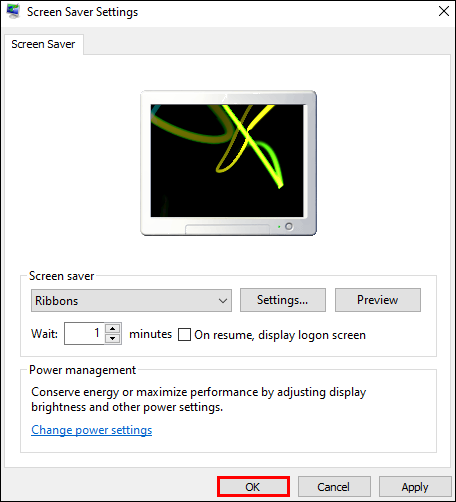Click the Apply button
456x502 pixels.
click(x=415, y=487)
